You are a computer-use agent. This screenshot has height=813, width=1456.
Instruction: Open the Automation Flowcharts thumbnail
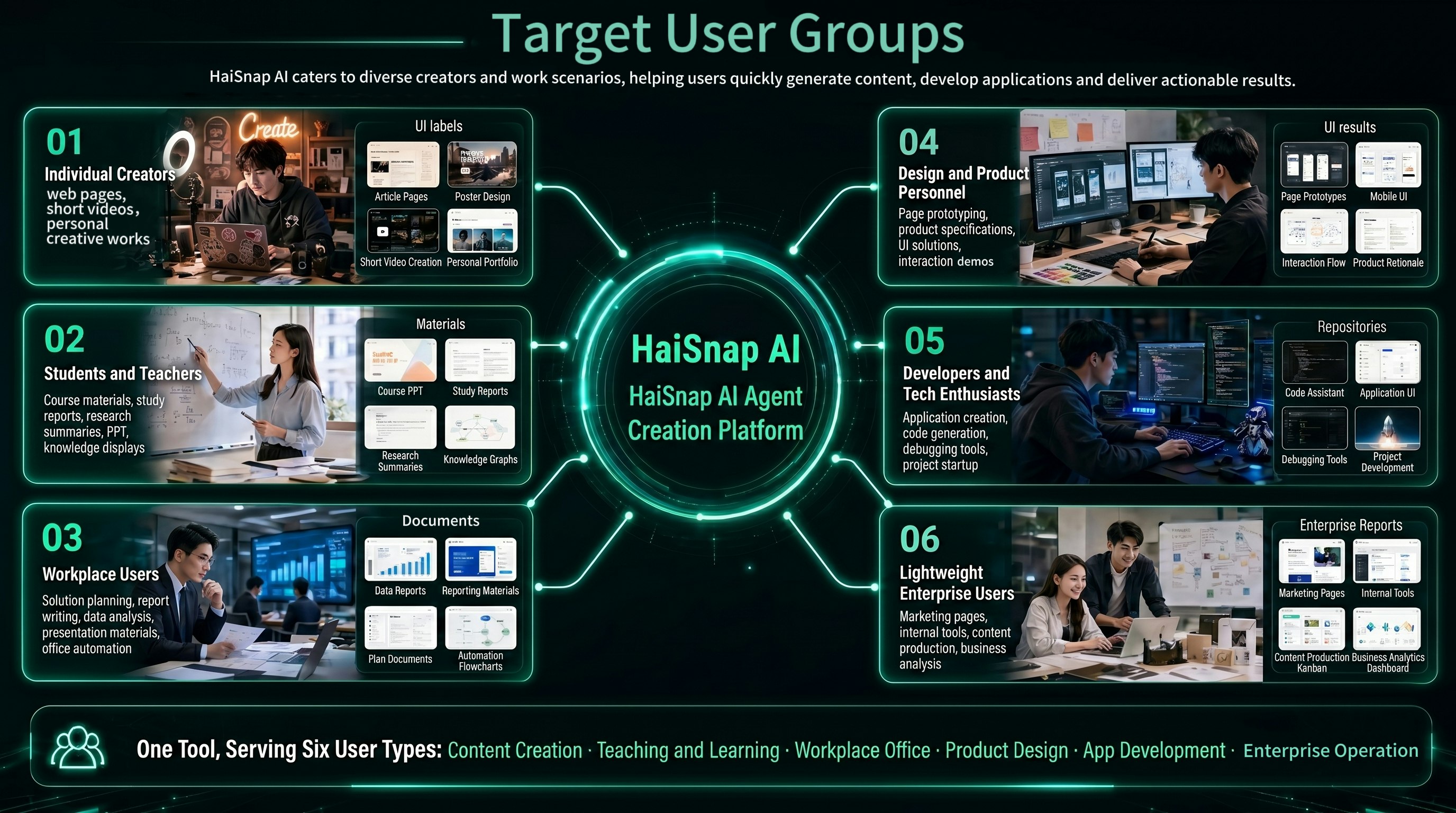480,628
